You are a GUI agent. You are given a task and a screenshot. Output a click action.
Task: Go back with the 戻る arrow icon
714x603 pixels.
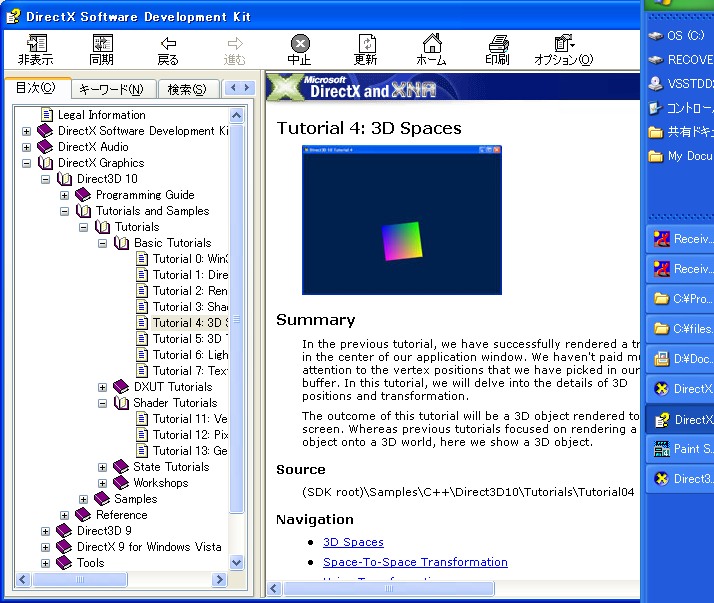[168, 49]
